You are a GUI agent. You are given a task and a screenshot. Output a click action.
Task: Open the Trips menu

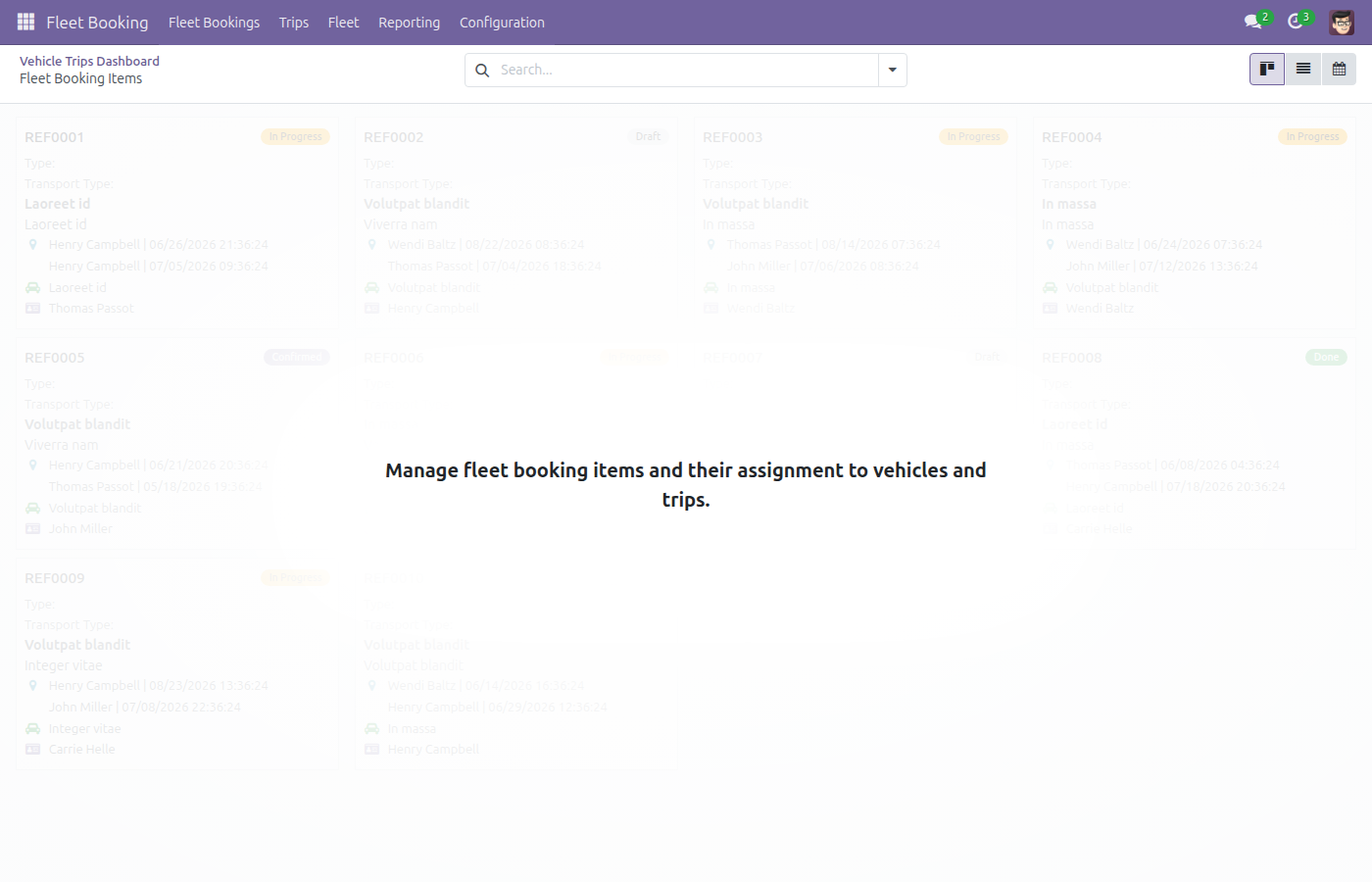point(294,23)
